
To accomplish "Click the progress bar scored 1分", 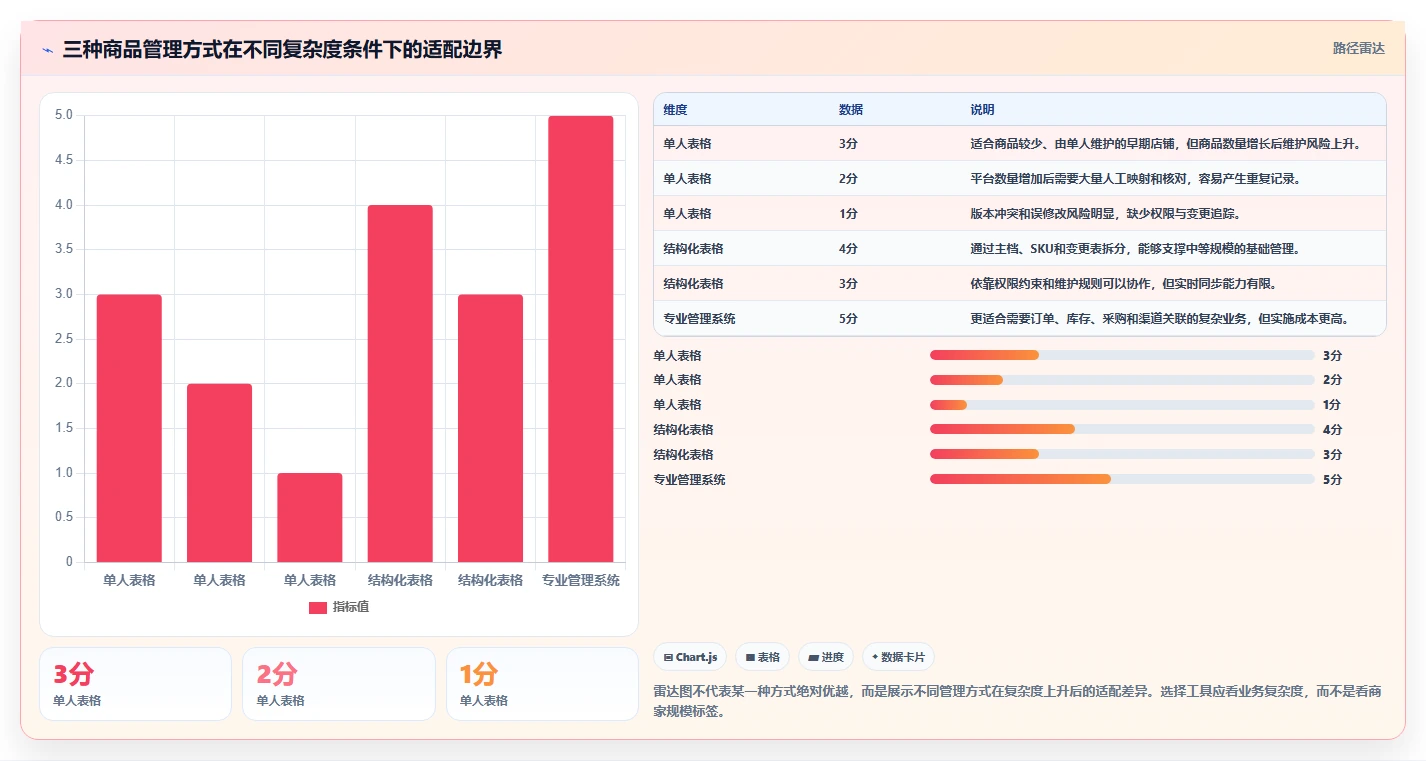I will click(x=1122, y=404).
